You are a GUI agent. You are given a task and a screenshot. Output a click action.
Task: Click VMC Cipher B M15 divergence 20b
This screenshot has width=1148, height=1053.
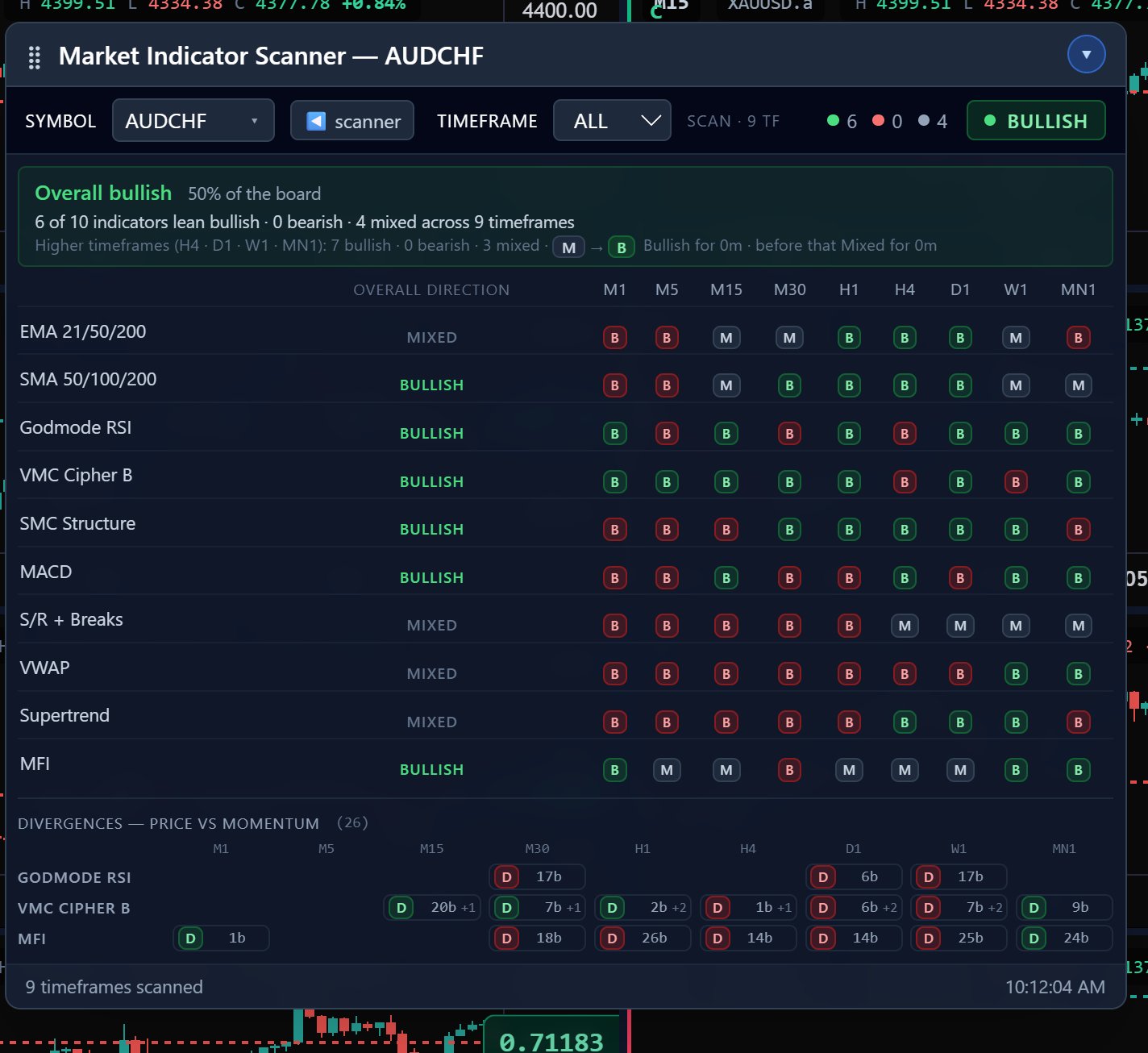click(431, 908)
